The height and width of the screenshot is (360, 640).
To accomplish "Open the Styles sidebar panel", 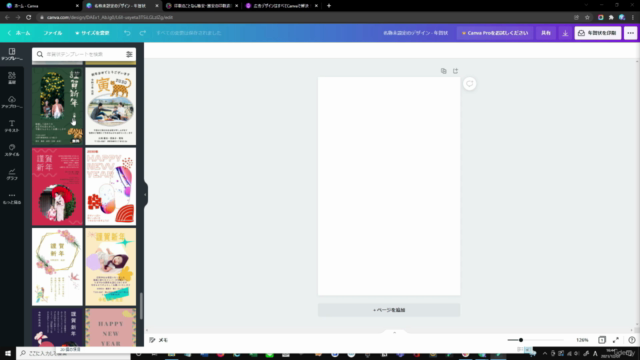I will [12, 150].
